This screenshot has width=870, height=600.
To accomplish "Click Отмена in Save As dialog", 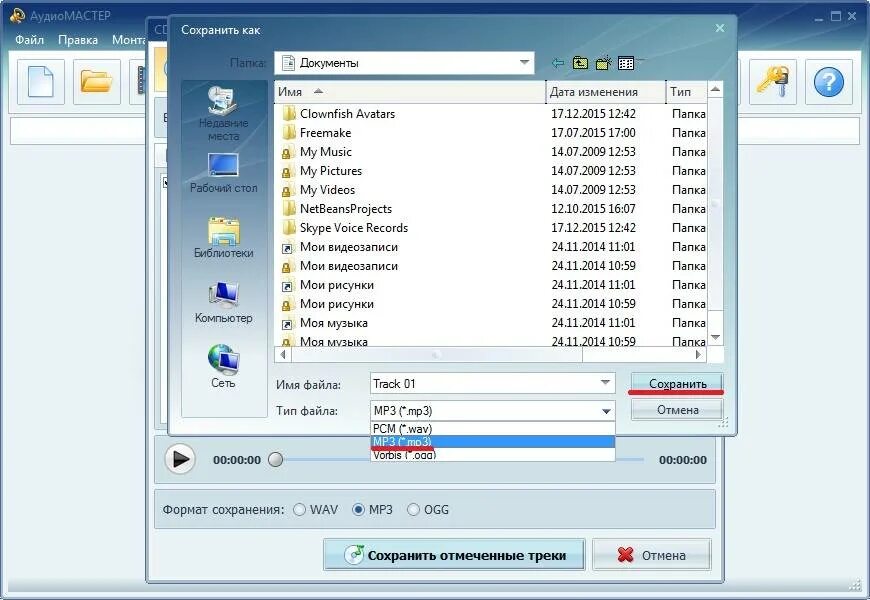I will (x=677, y=410).
